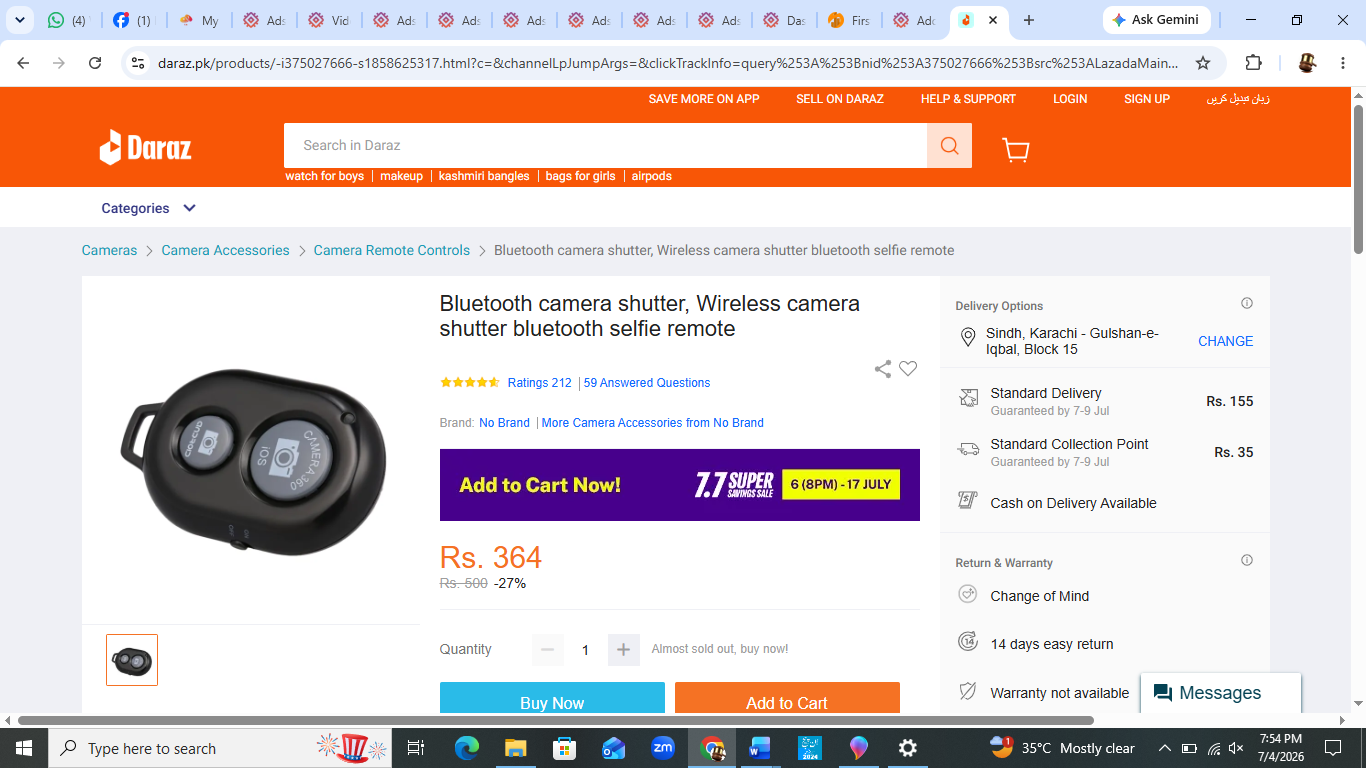1366x768 pixels.
Task: Open the Cameras breadcrumb link
Action: [109, 250]
